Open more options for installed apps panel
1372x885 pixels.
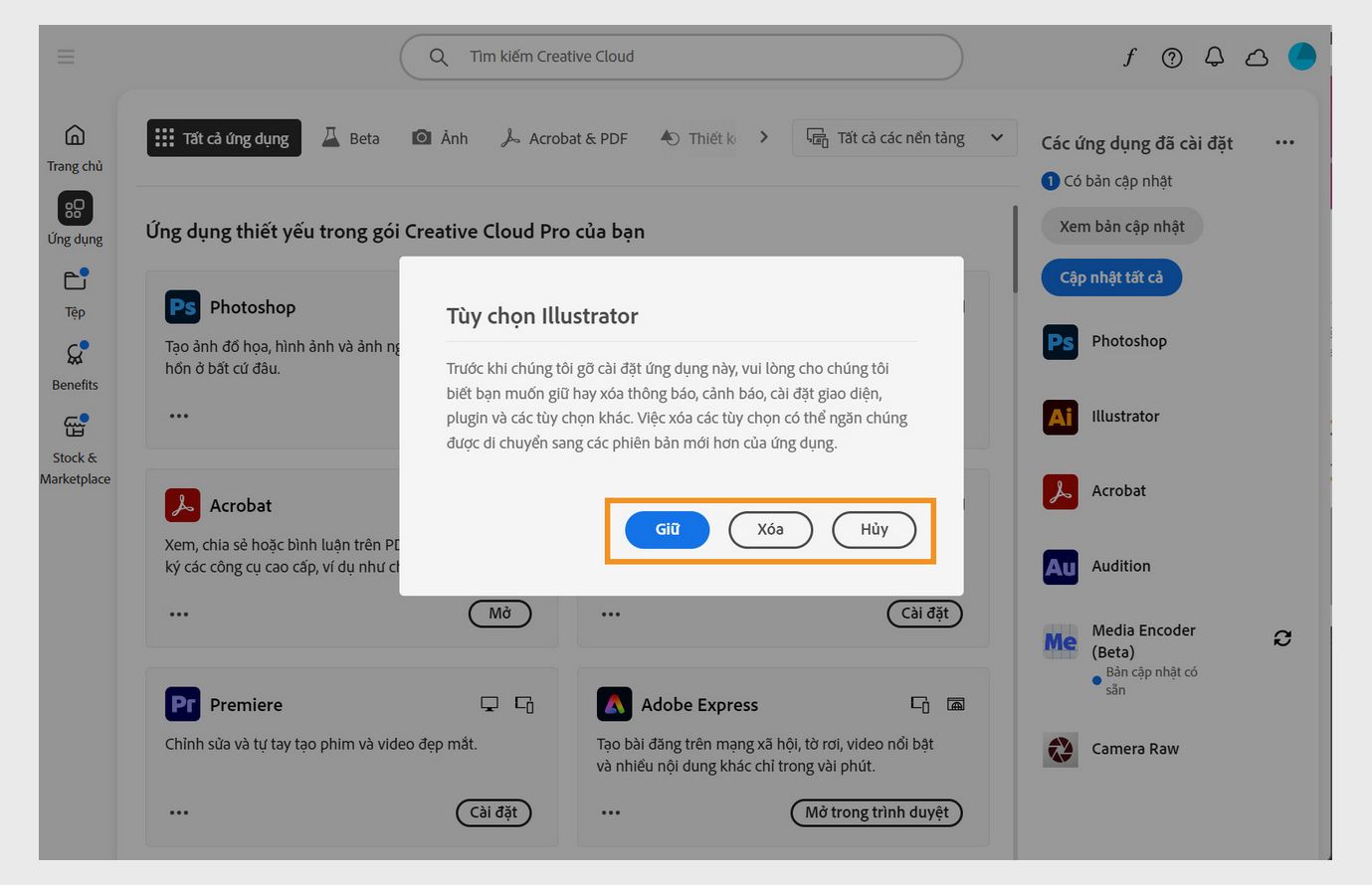click(1284, 142)
